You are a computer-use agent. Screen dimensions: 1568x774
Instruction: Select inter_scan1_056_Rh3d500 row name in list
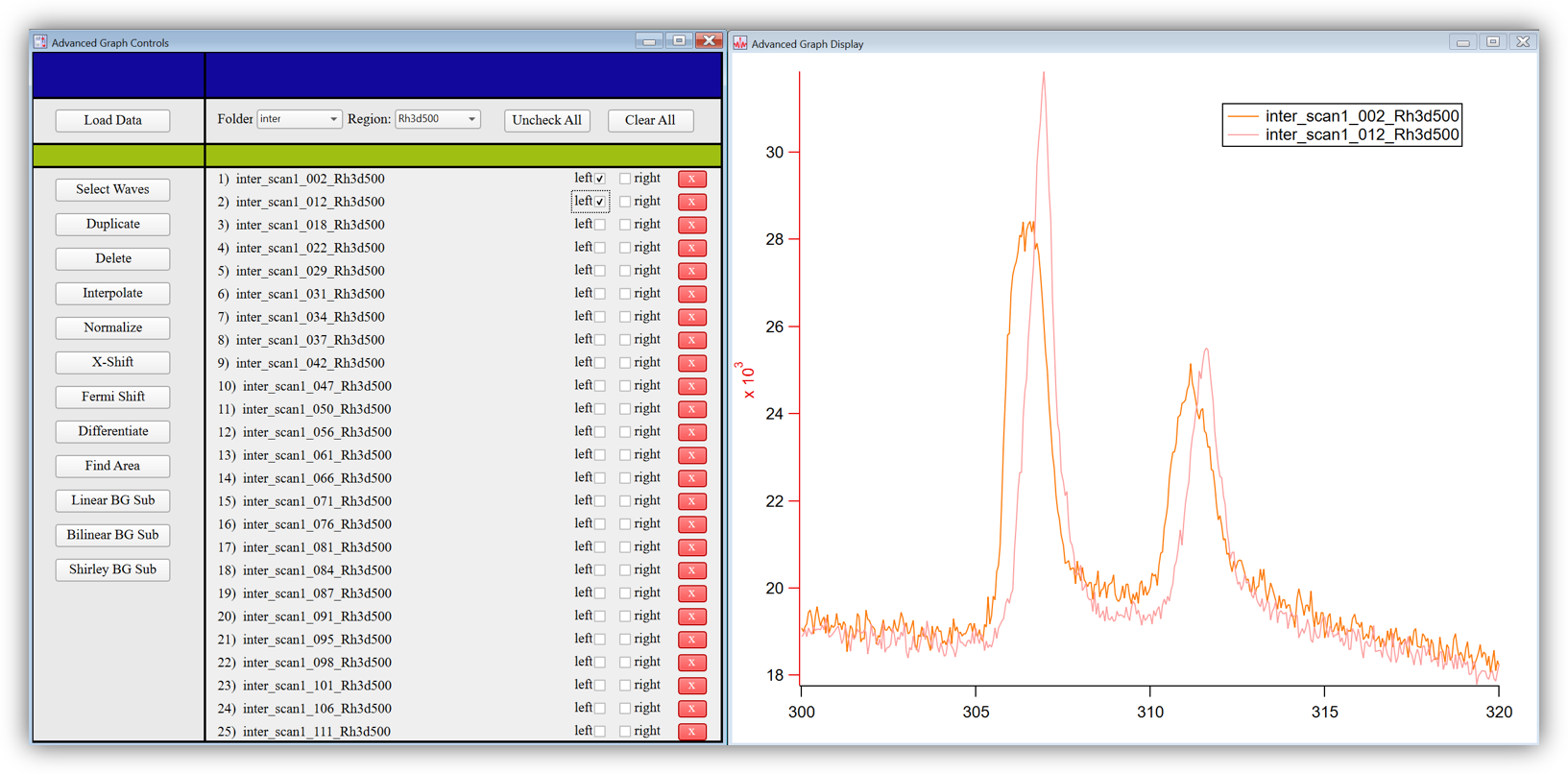tap(317, 432)
